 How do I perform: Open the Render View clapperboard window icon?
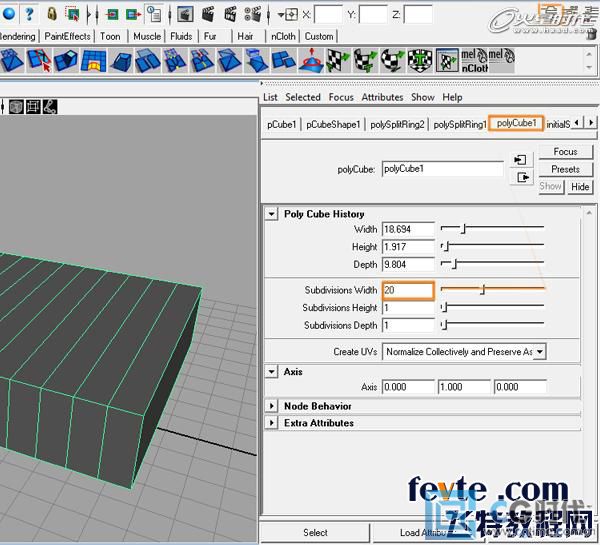(185, 15)
